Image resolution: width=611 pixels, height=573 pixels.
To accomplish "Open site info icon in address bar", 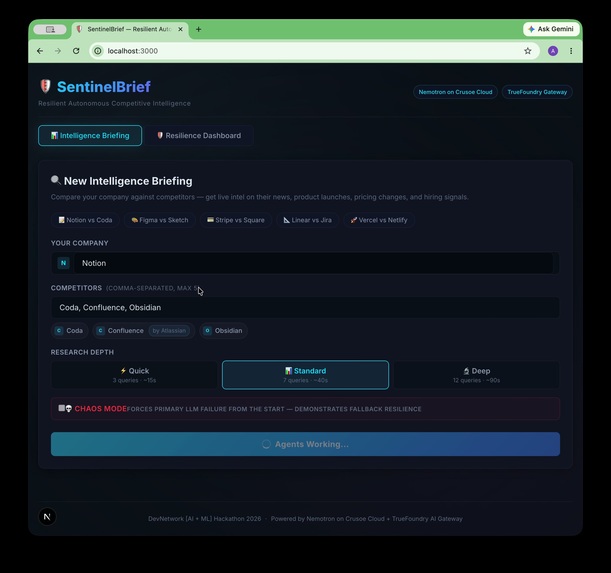I will tap(98, 51).
